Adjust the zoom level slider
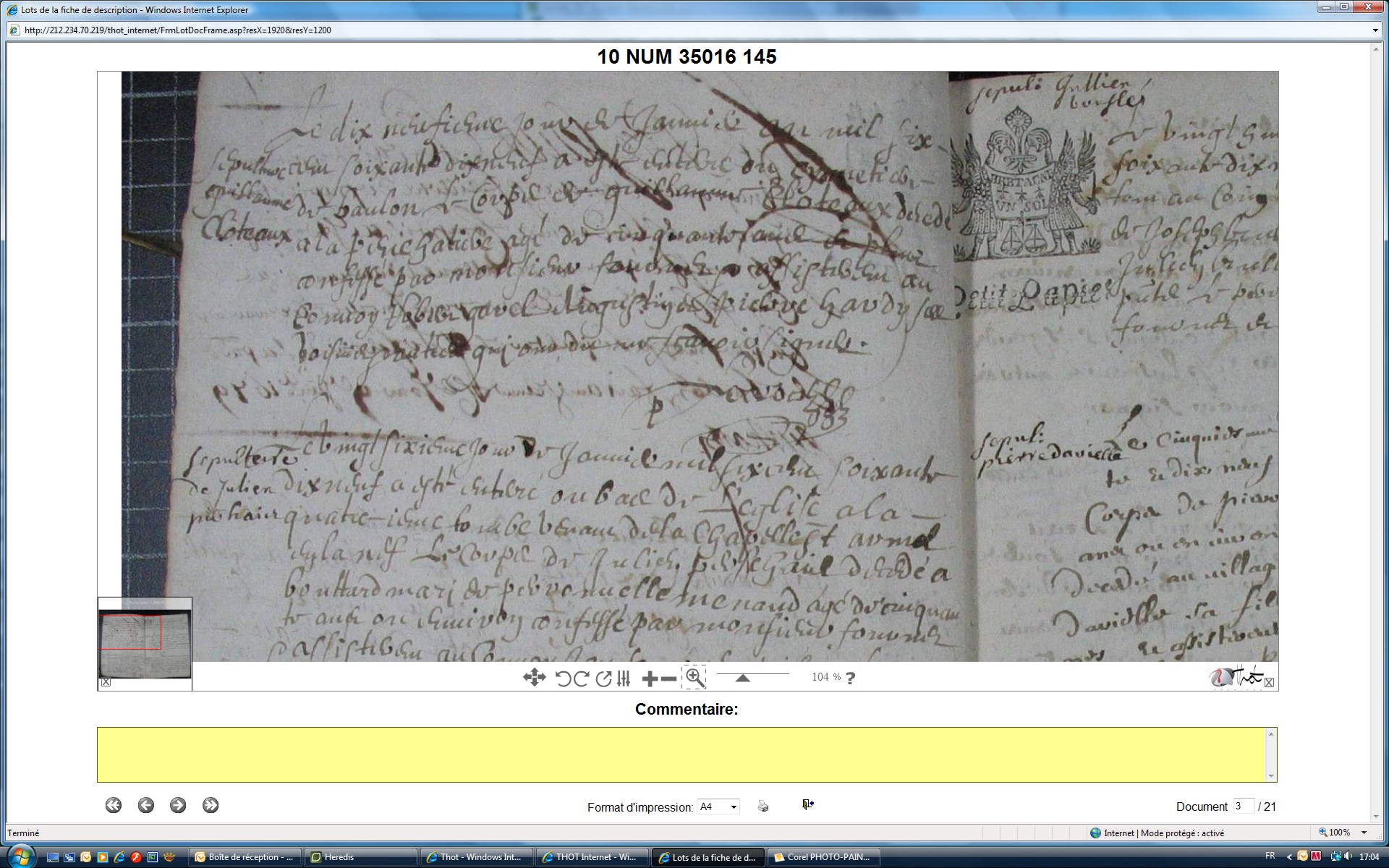This screenshot has height=868, width=1389. coord(742,678)
